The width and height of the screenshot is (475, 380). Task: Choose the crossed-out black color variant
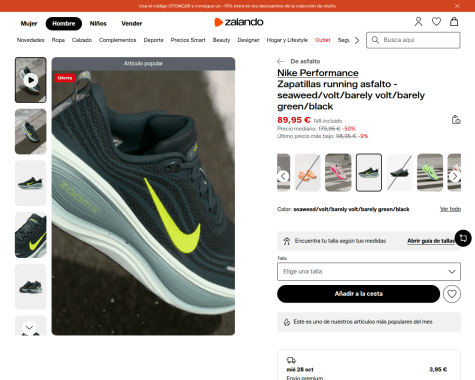[x=399, y=172]
